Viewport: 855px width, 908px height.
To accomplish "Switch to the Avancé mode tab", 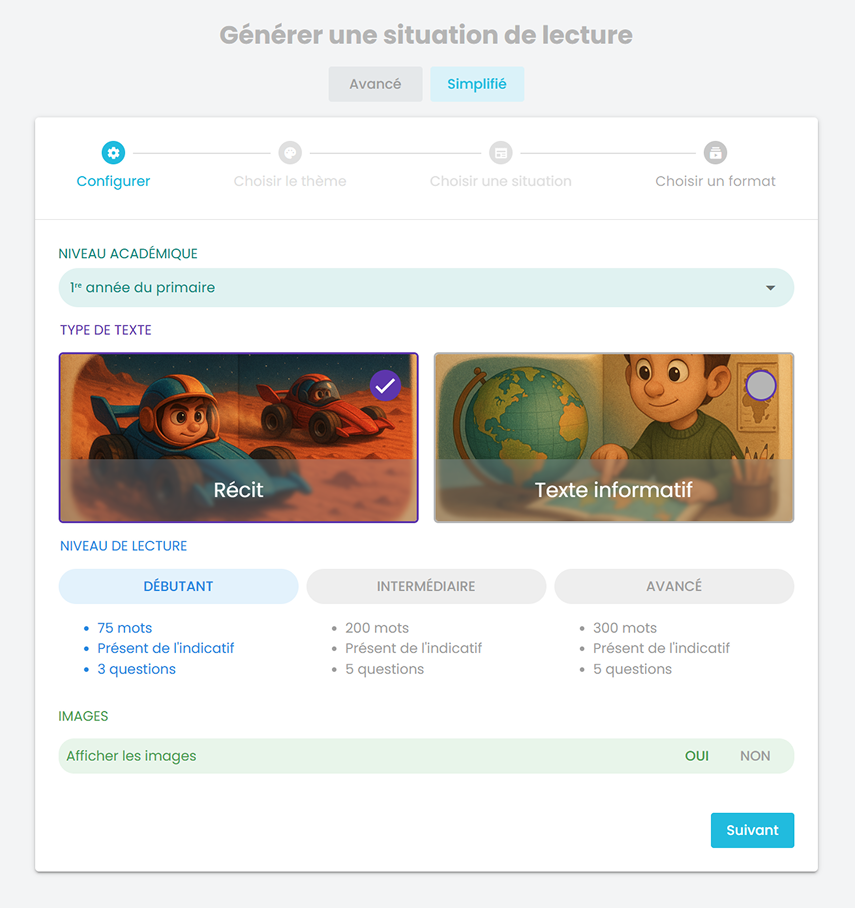I will [375, 84].
